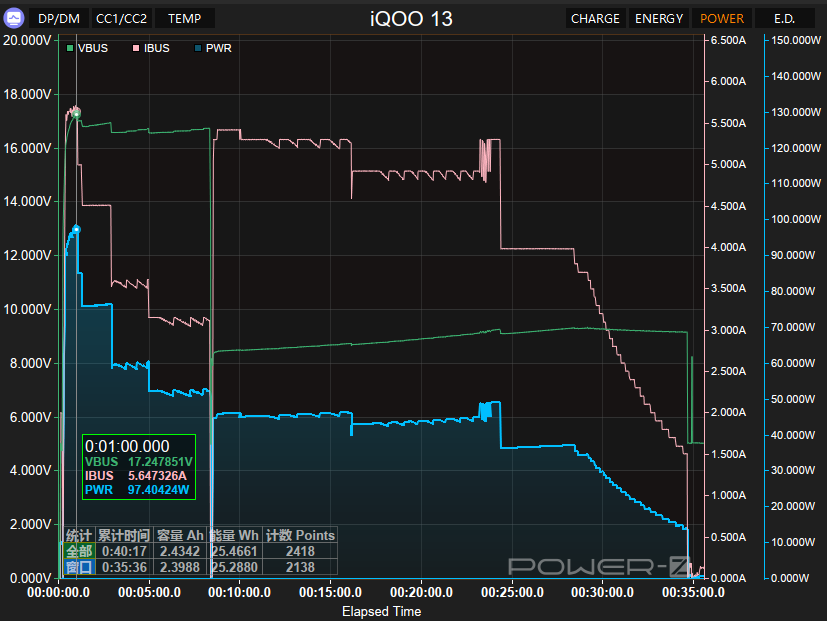Click the 容量 Ah column header
Viewport: 827px width, 621px height.
pos(180,536)
